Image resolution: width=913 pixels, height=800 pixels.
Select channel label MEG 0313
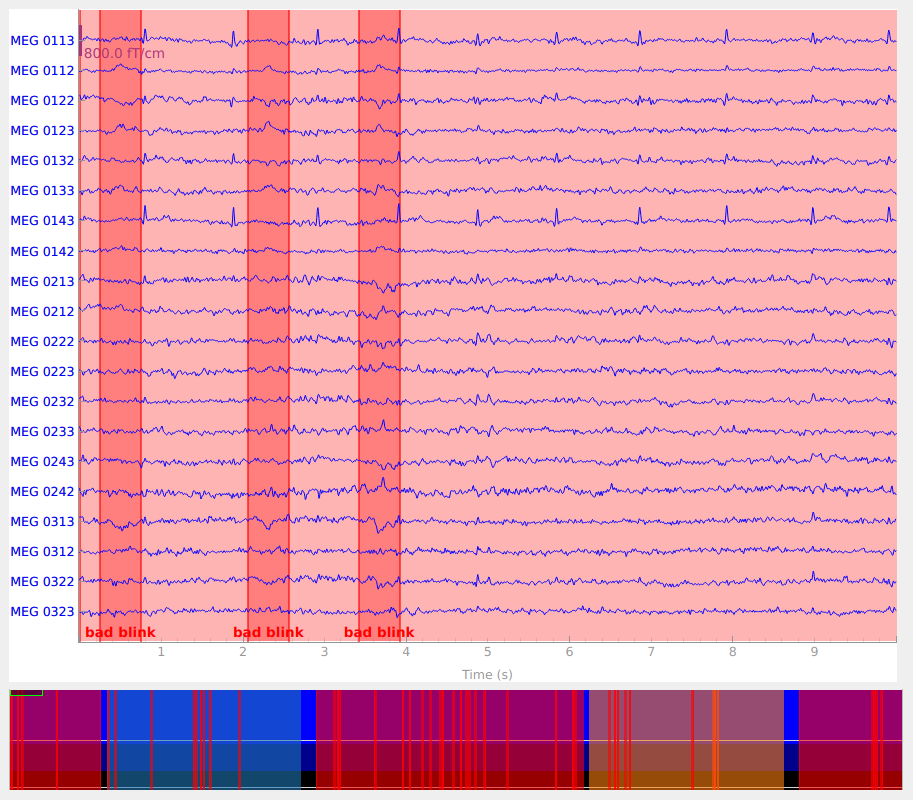42,521
